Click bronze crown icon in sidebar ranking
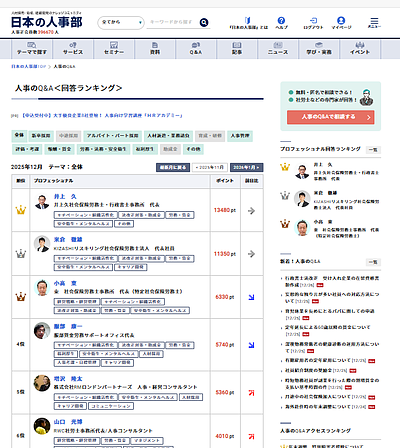The width and height of the screenshot is (400, 448). coord(285,224)
